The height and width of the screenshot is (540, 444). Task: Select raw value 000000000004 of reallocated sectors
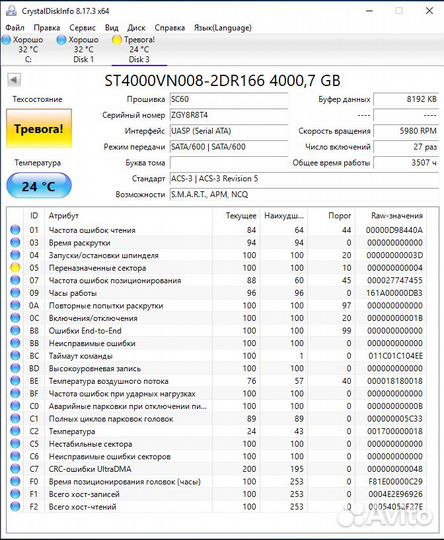(x=395, y=268)
